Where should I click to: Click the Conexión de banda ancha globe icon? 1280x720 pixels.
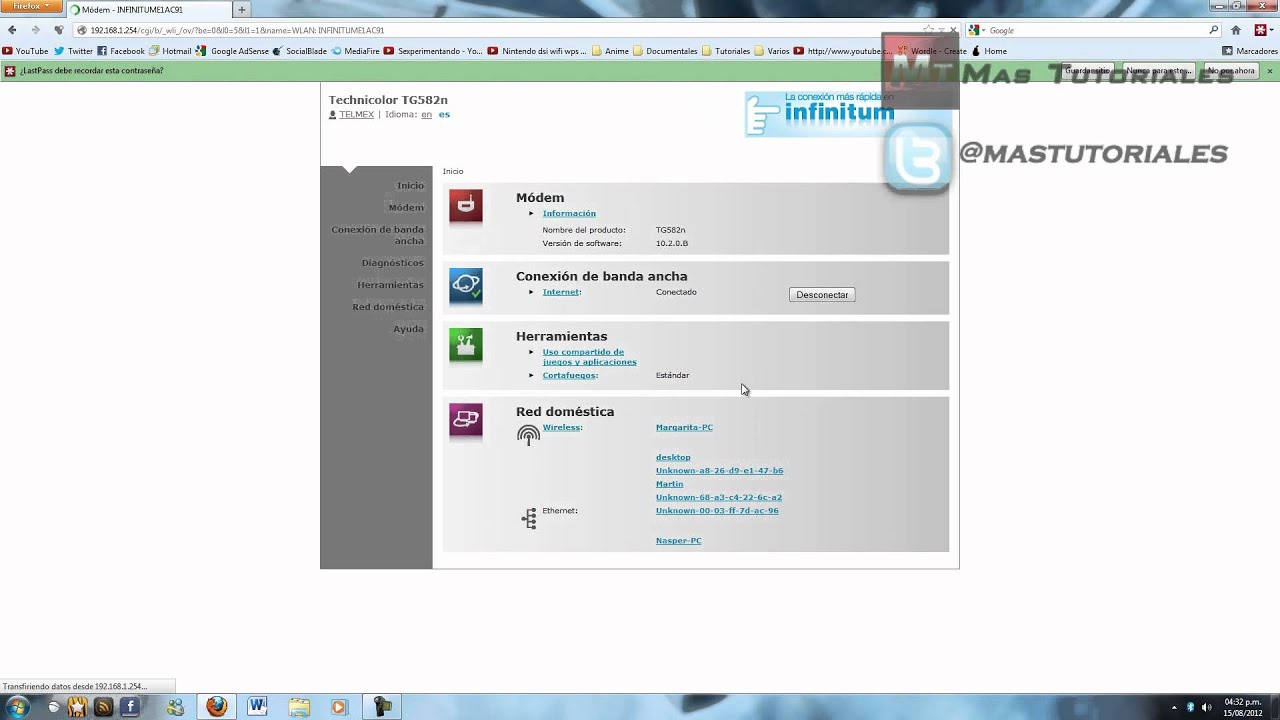[x=466, y=286]
